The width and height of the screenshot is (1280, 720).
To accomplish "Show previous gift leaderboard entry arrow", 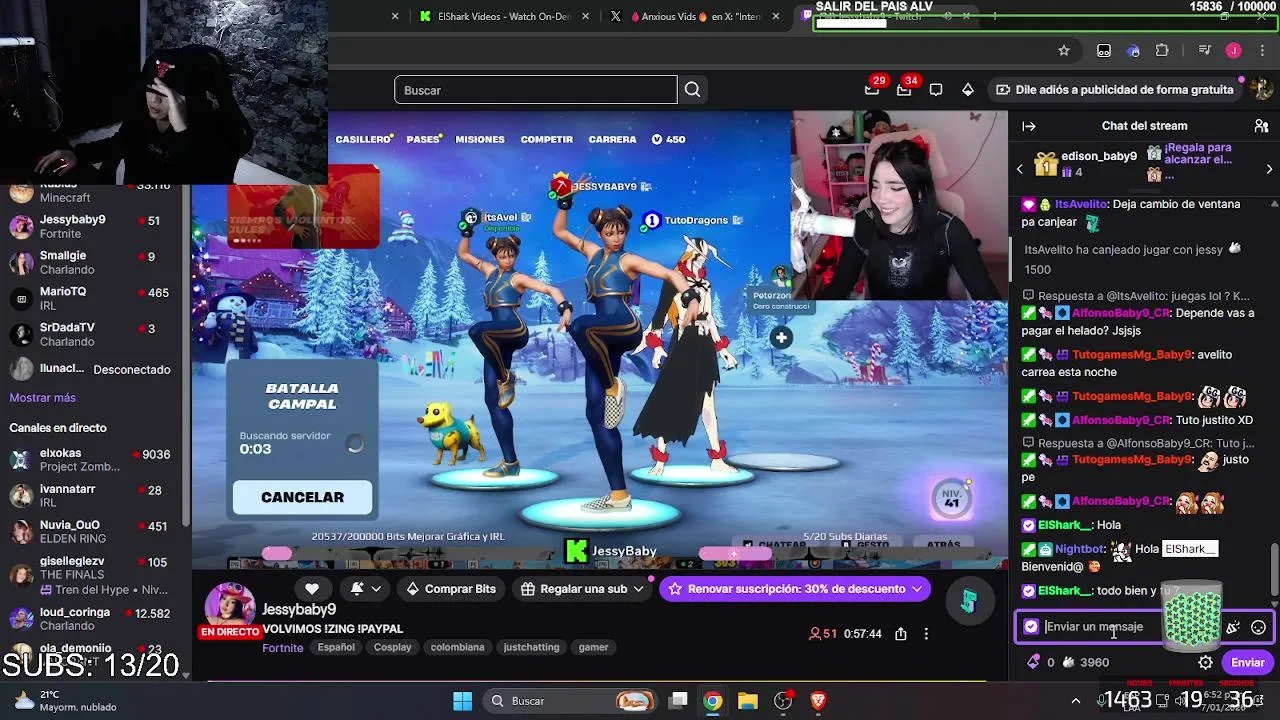I will coord(1020,169).
